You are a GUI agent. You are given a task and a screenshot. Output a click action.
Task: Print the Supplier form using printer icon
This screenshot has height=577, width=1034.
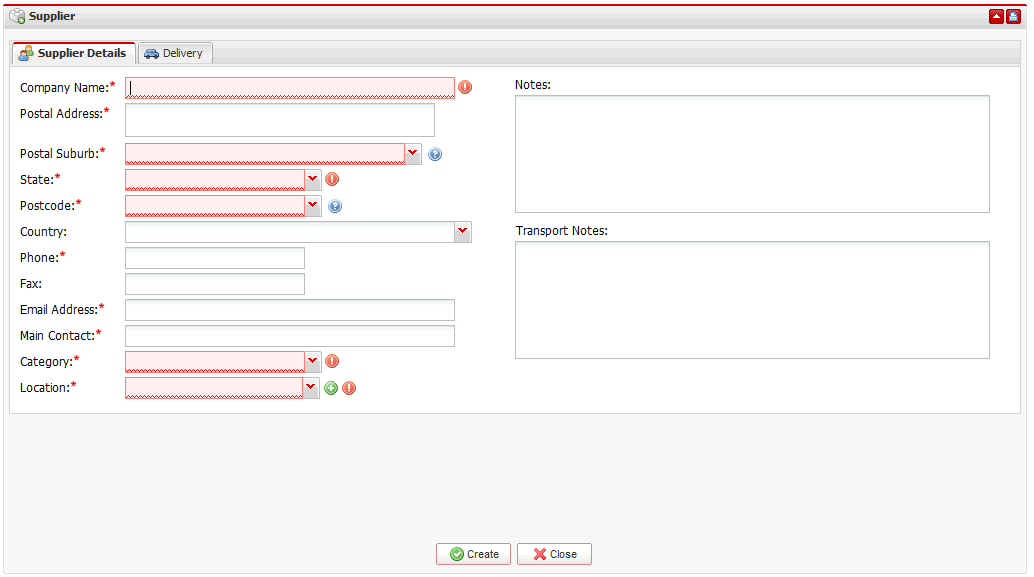pyautogui.click(x=1013, y=17)
